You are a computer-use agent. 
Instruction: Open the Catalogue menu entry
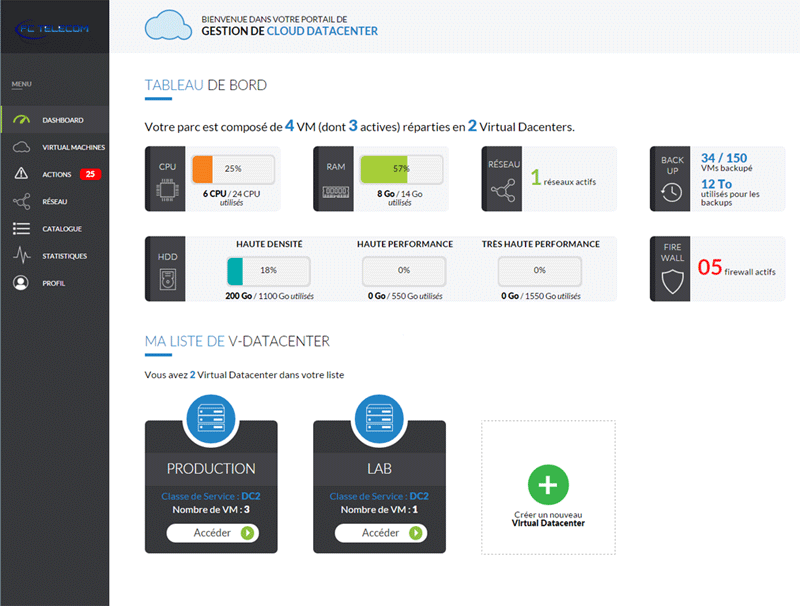point(62,229)
